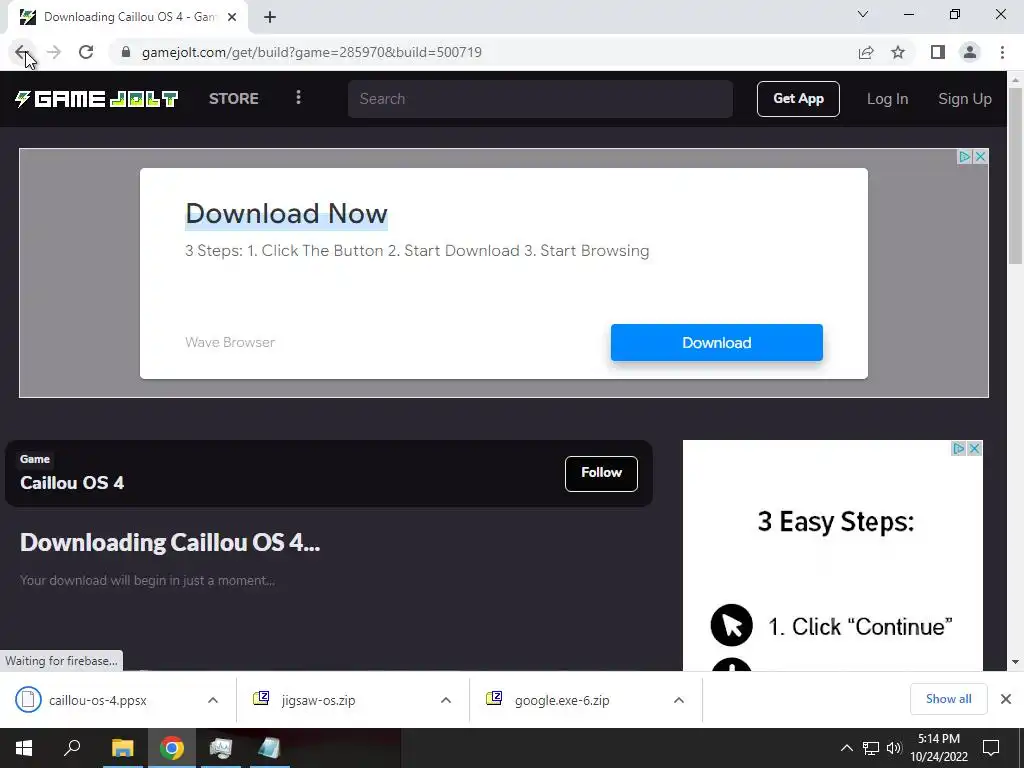
Task: Open the volume tray icon
Action: pyautogui.click(x=894, y=748)
